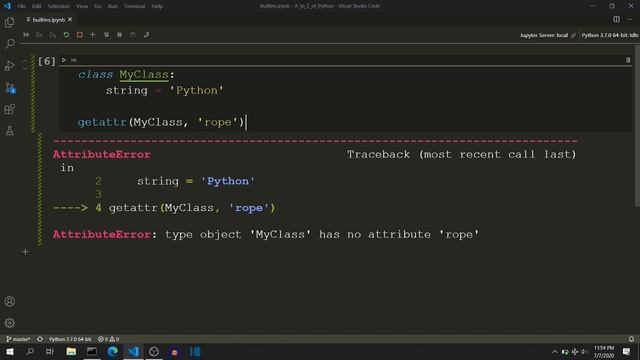Click inside the code cell at getattr line

coord(161,122)
